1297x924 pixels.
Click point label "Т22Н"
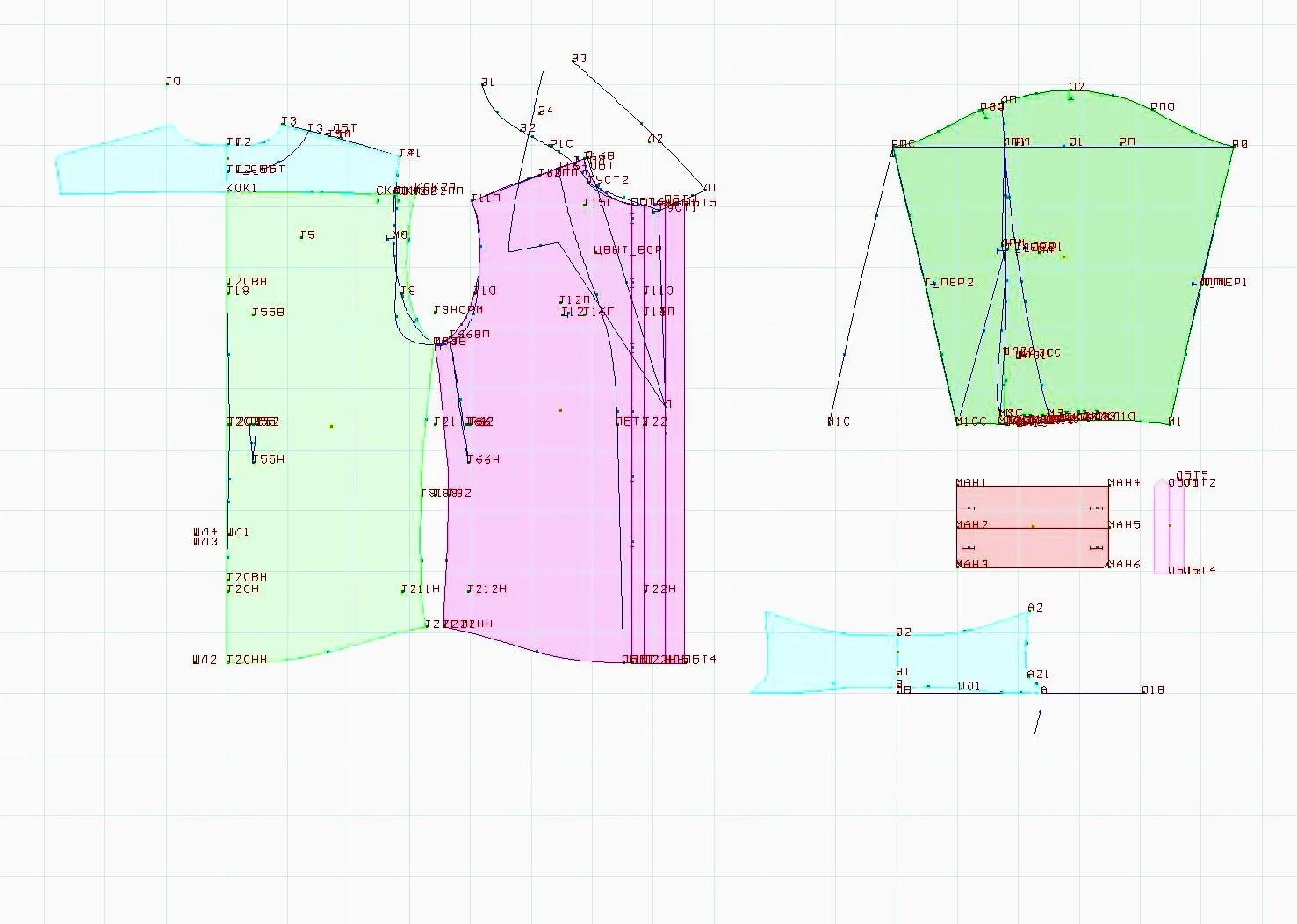[x=660, y=589]
